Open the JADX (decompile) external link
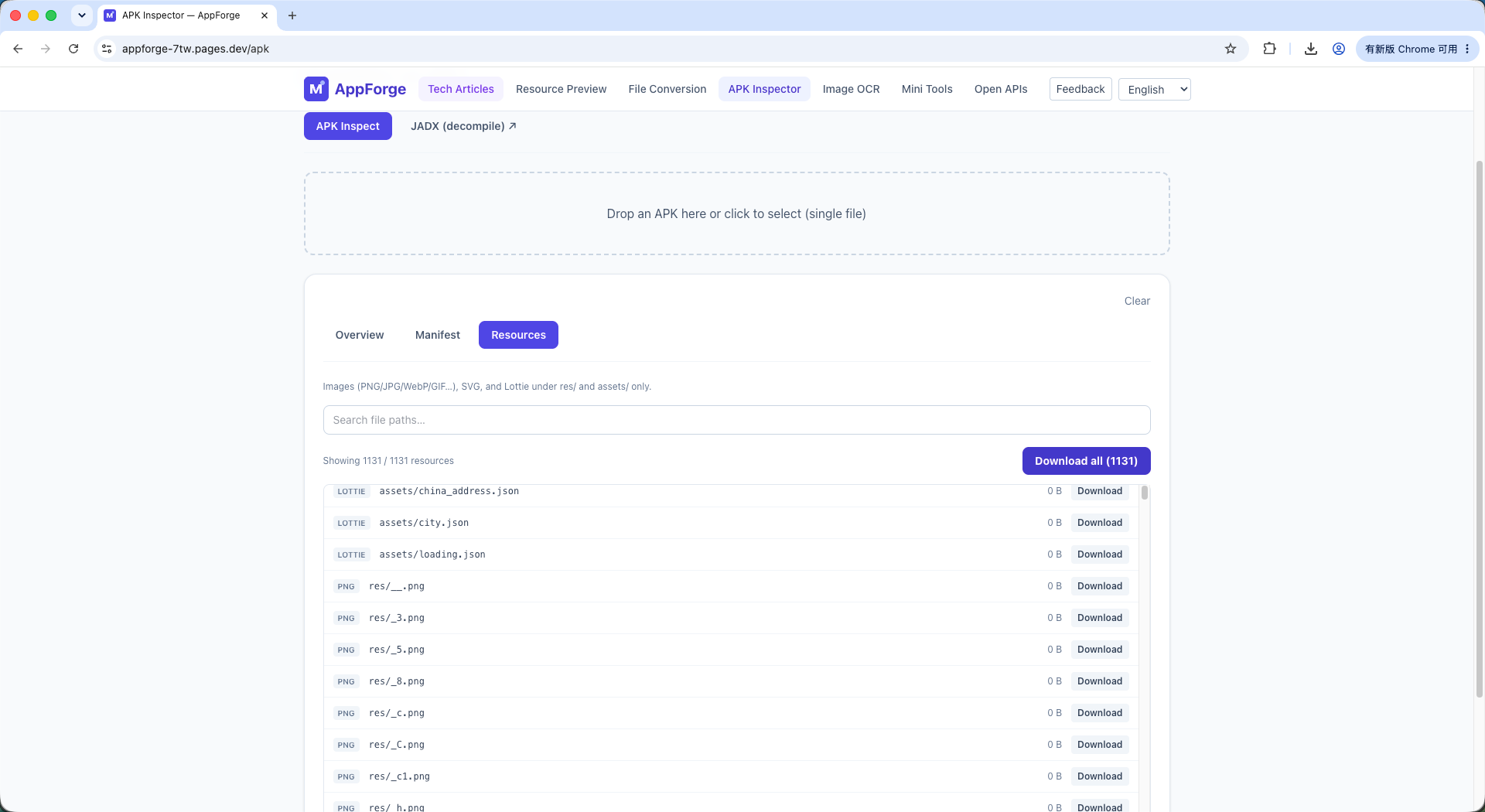 click(463, 126)
